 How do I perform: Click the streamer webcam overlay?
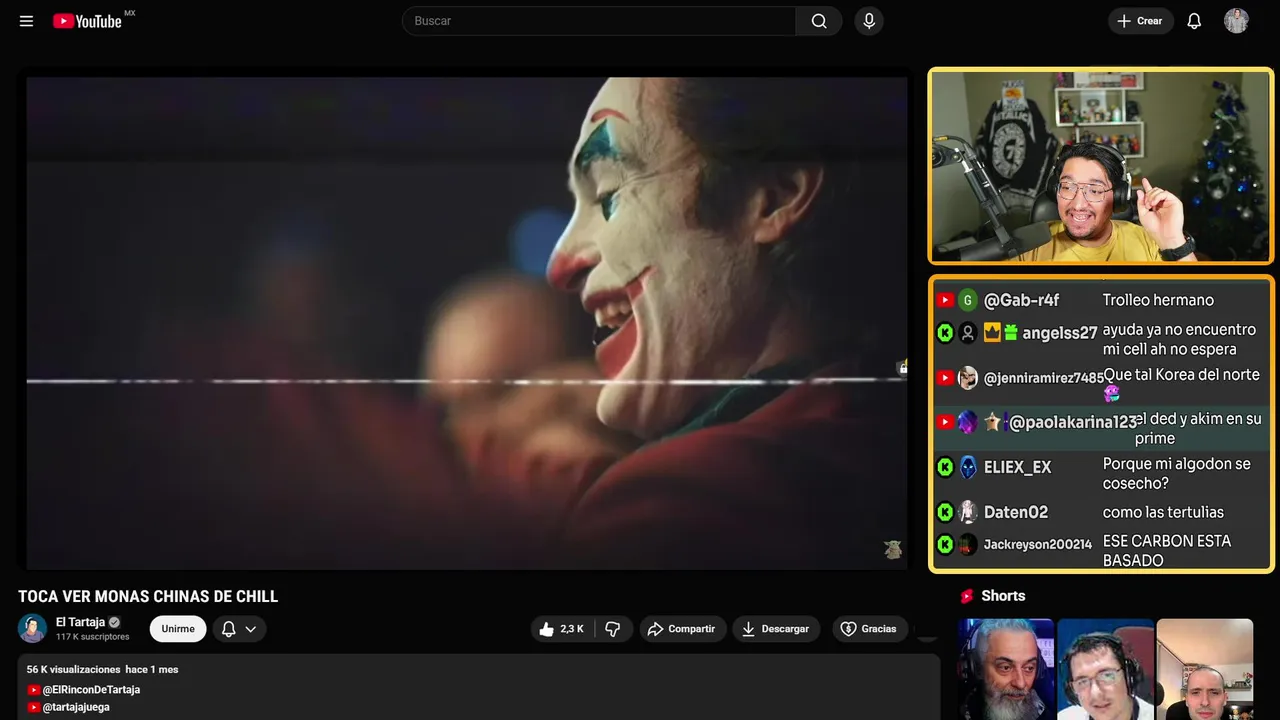pos(1101,166)
